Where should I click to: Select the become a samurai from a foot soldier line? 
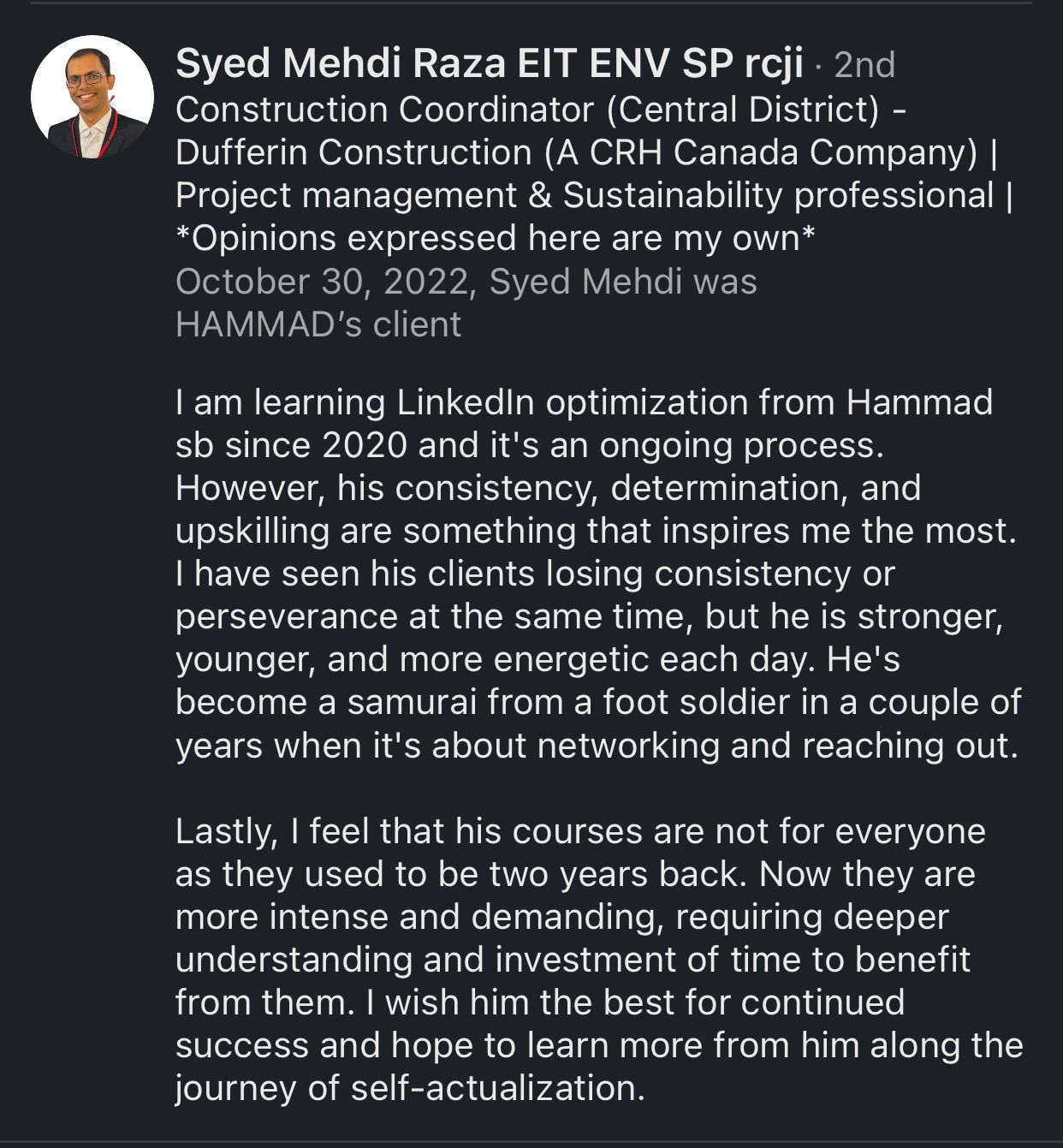click(598, 702)
